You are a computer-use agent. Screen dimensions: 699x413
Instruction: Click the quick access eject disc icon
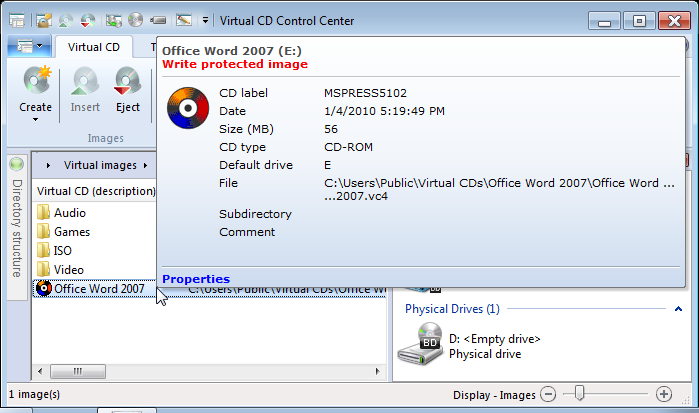coord(89,19)
